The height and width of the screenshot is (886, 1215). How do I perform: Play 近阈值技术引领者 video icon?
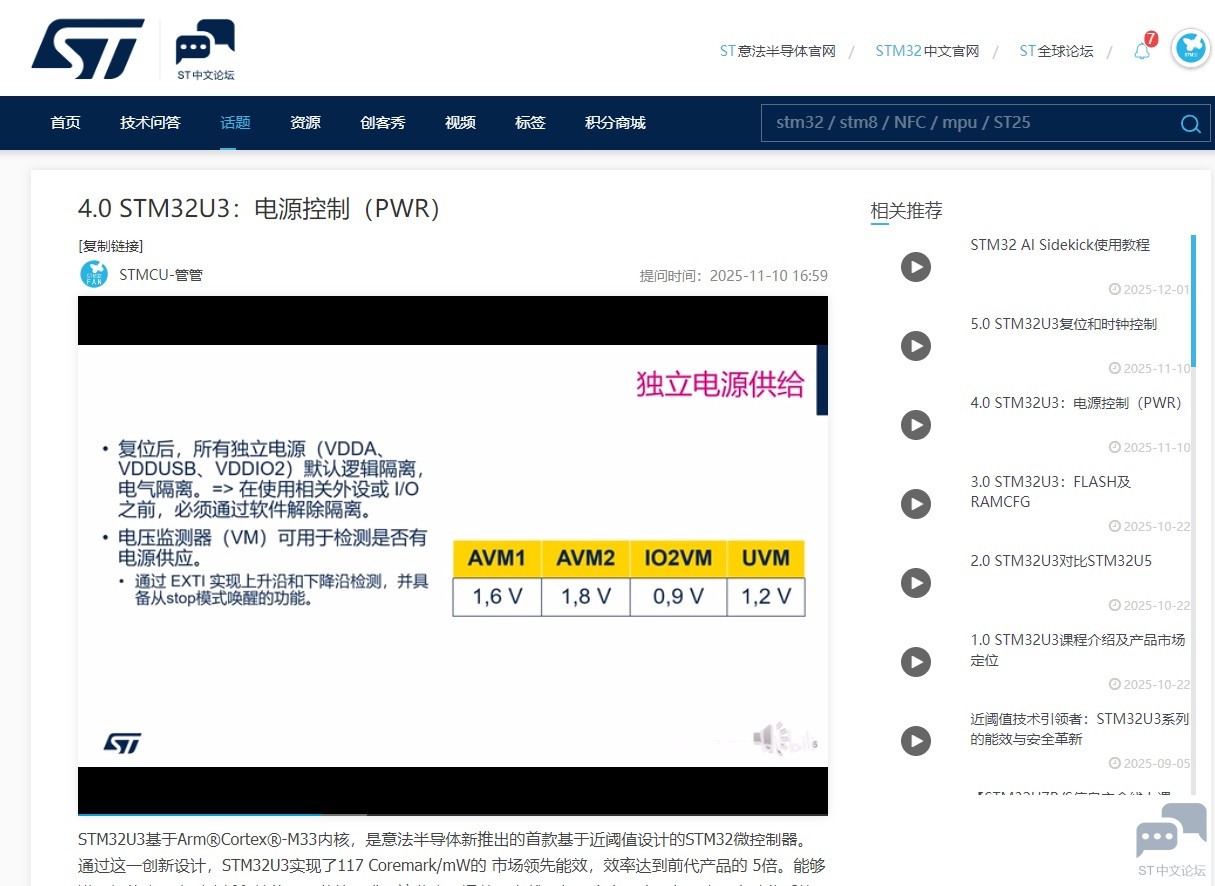[916, 740]
